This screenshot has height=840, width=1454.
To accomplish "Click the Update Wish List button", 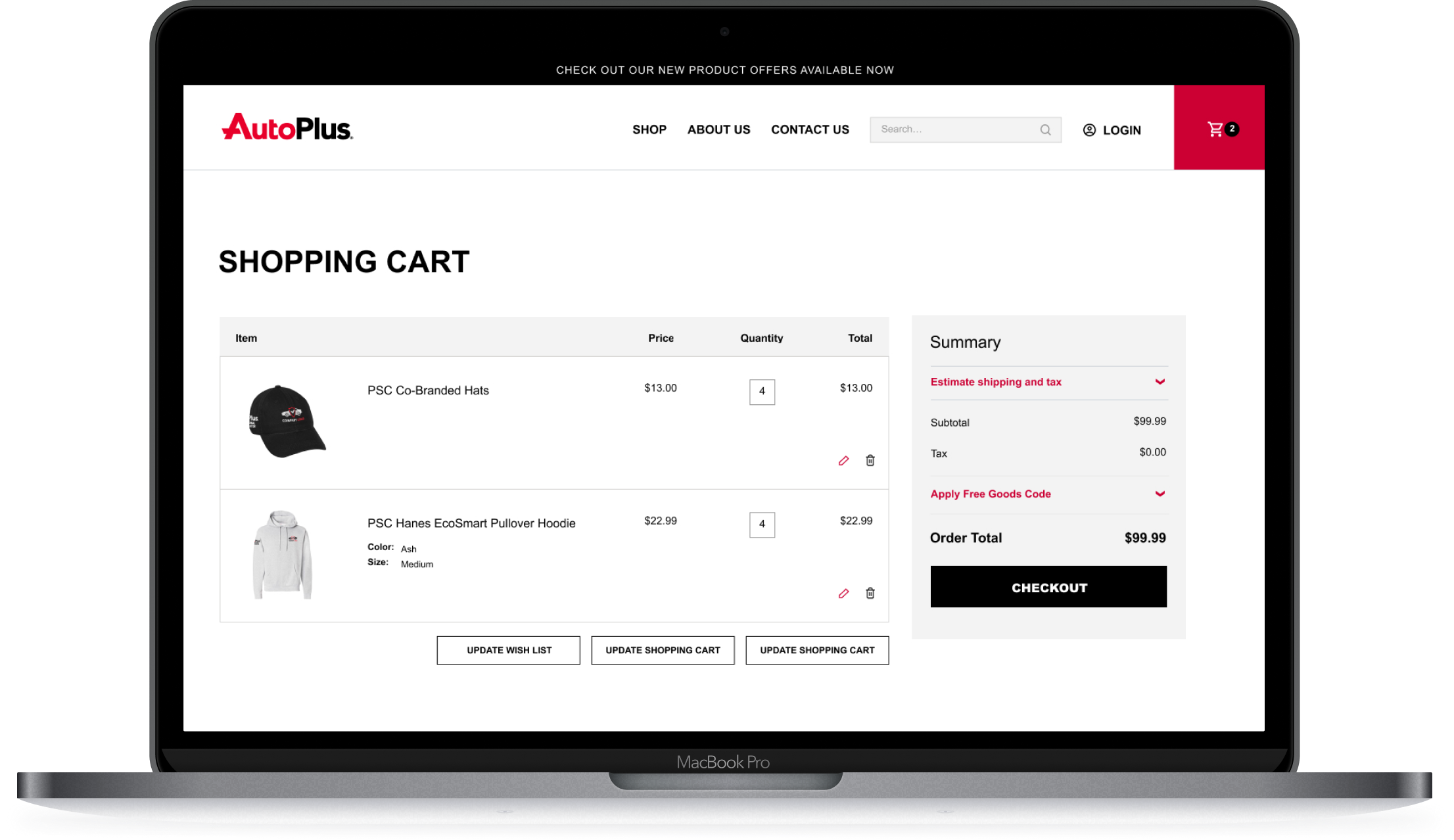I will [x=509, y=650].
